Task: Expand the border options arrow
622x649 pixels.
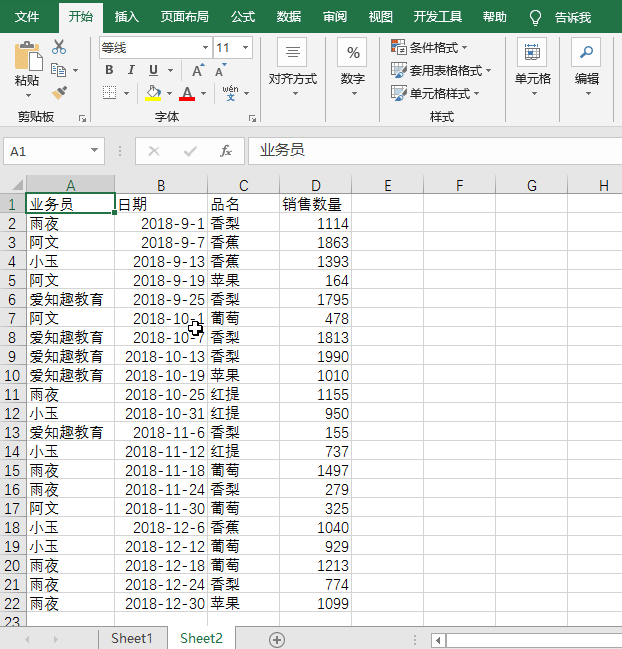Action: point(126,94)
